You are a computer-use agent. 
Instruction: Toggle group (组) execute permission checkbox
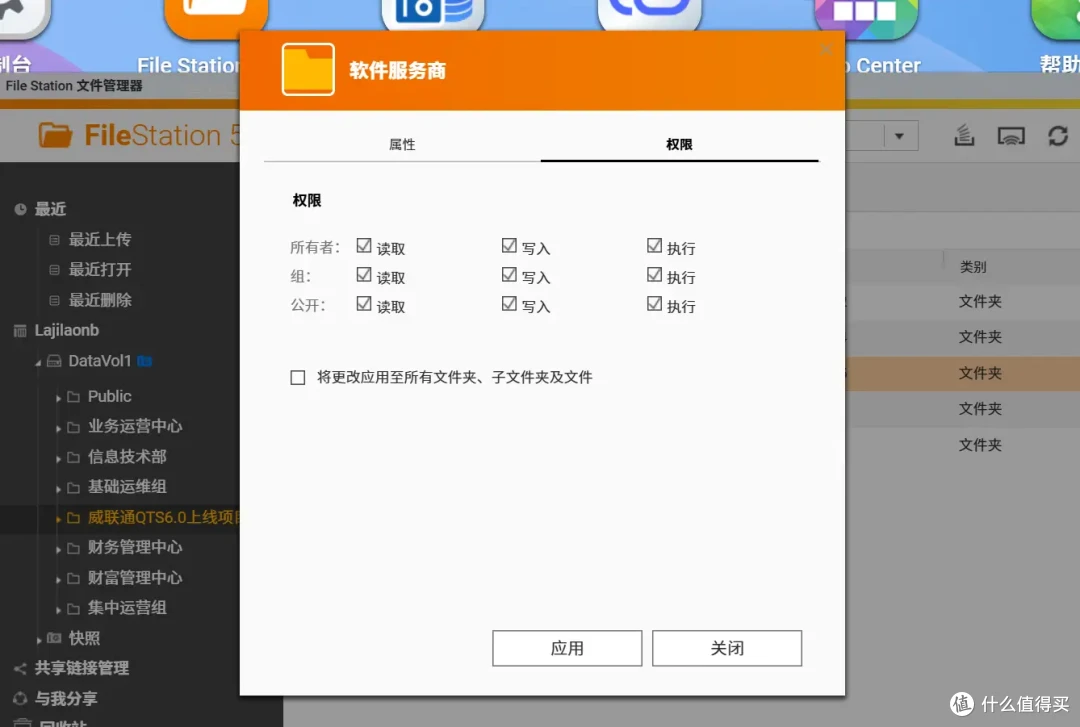[x=654, y=275]
